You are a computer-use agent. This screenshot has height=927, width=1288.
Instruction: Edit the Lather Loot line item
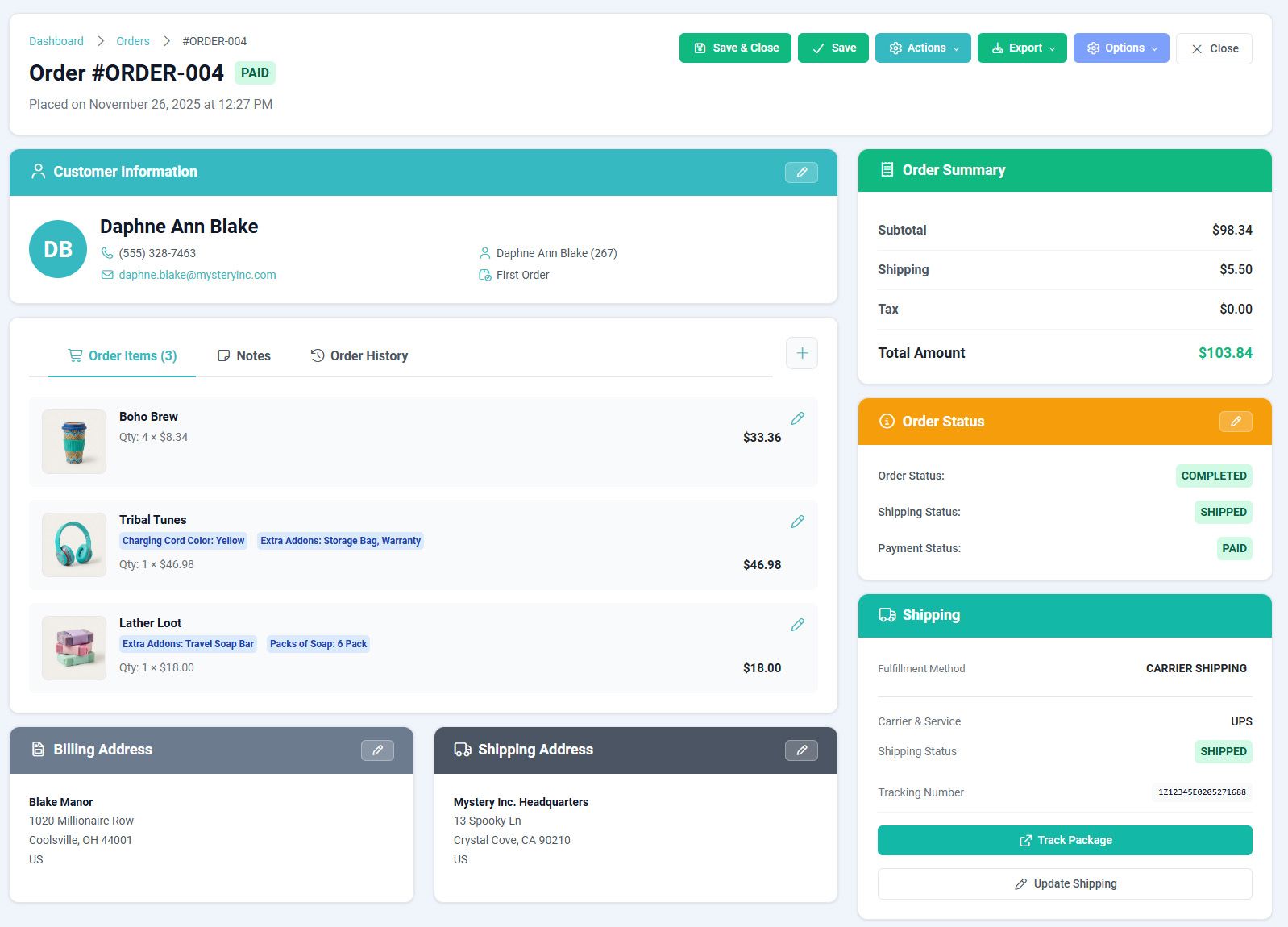(x=797, y=625)
